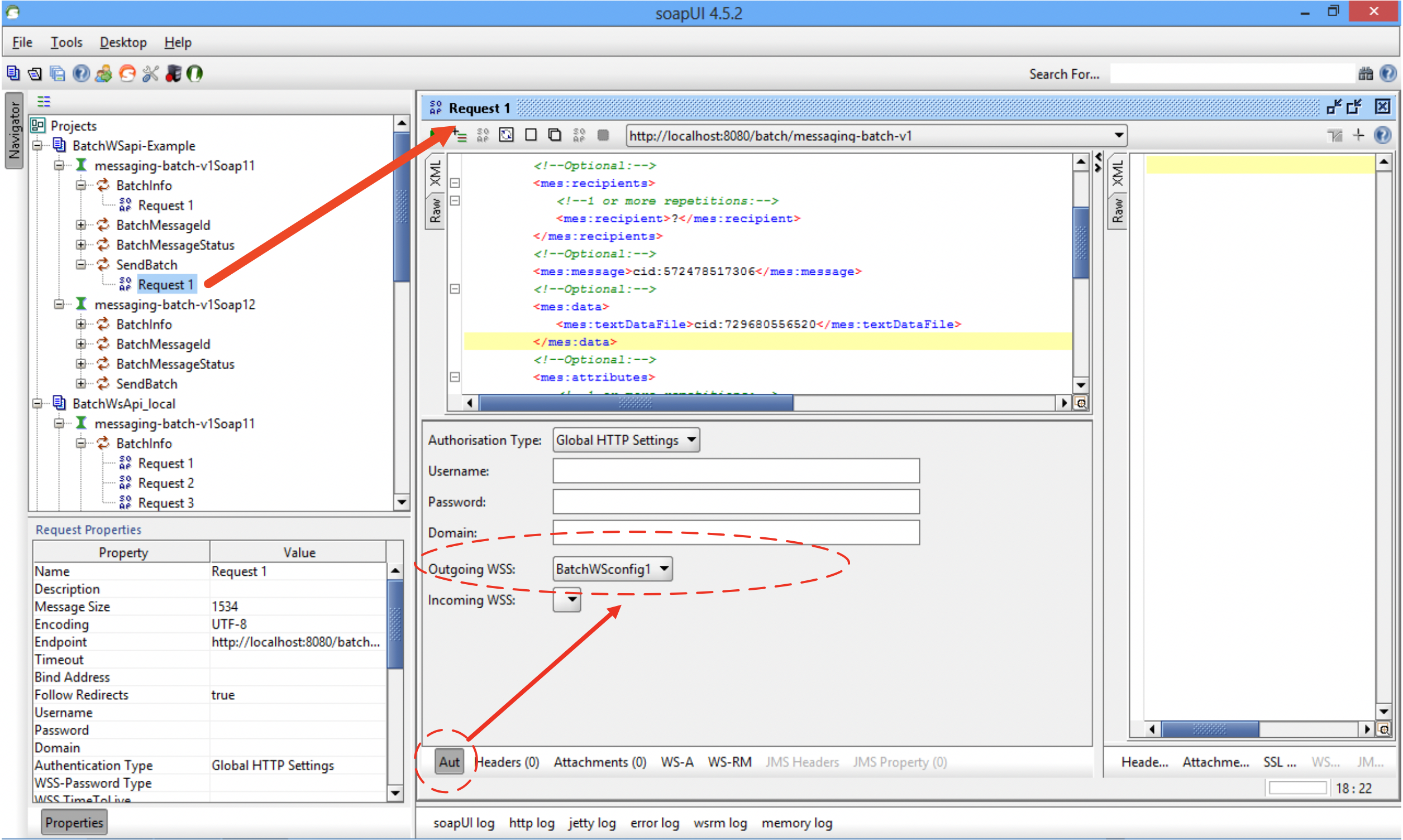Image resolution: width=1403 pixels, height=840 pixels.
Task: Click the recreate default request icon
Action: 507,135
